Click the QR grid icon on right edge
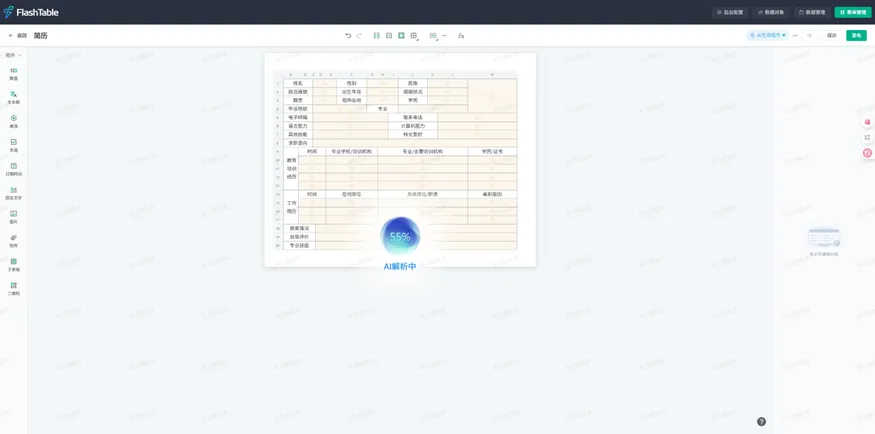This screenshot has width=875, height=434. coord(867,137)
